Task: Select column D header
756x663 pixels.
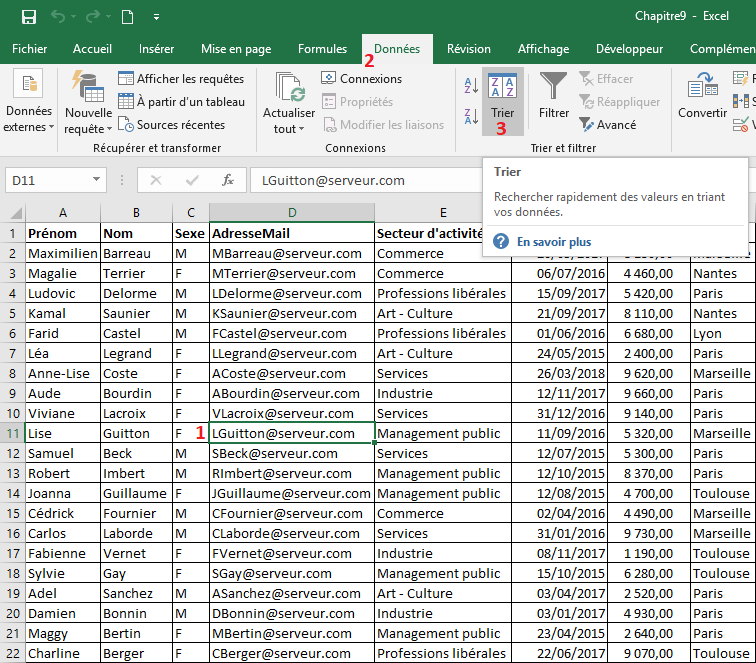Action: pos(291,212)
